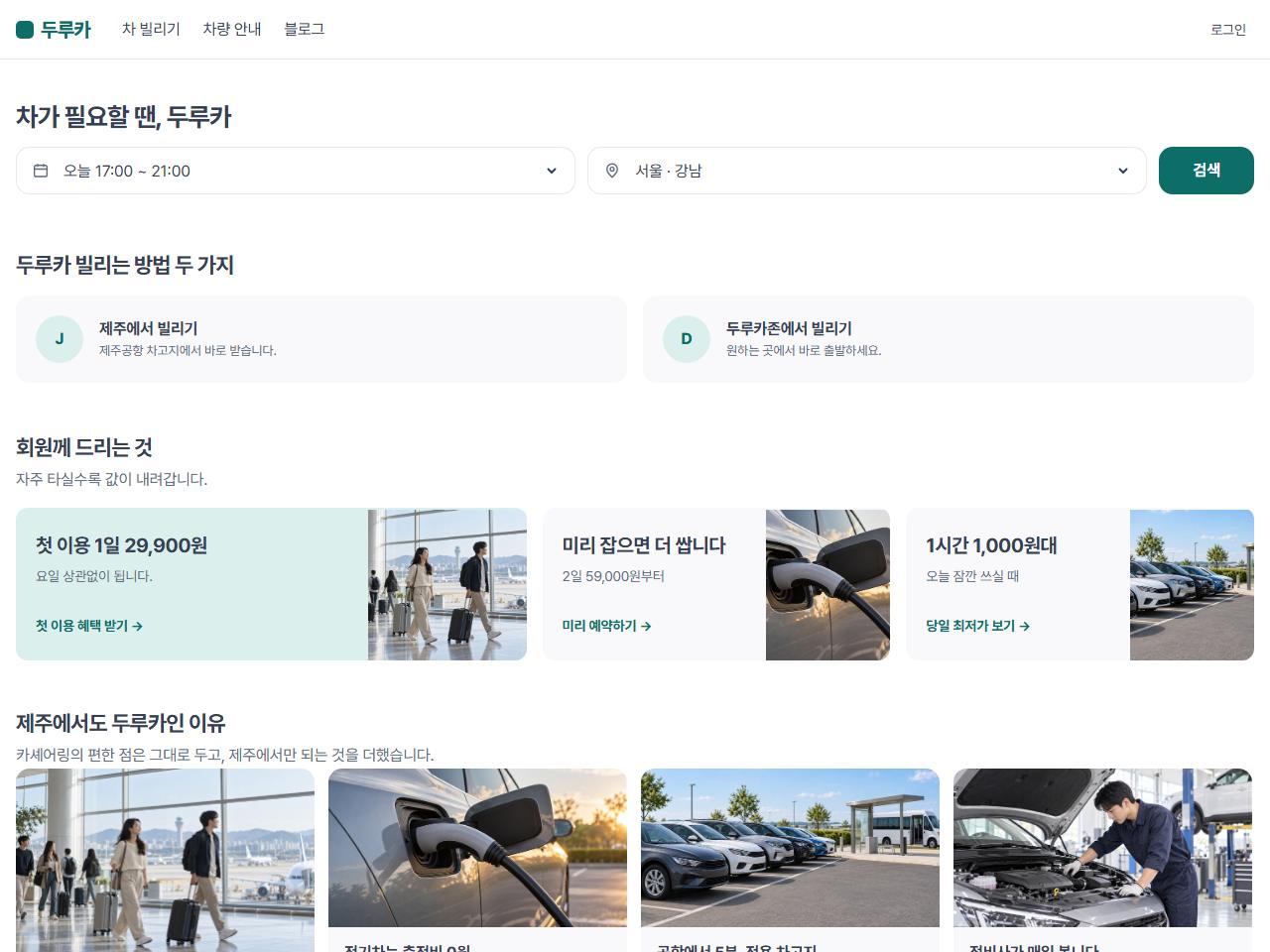Click 첫 이용 혜택 받기 link
The image size is (1270, 952).
tap(89, 626)
